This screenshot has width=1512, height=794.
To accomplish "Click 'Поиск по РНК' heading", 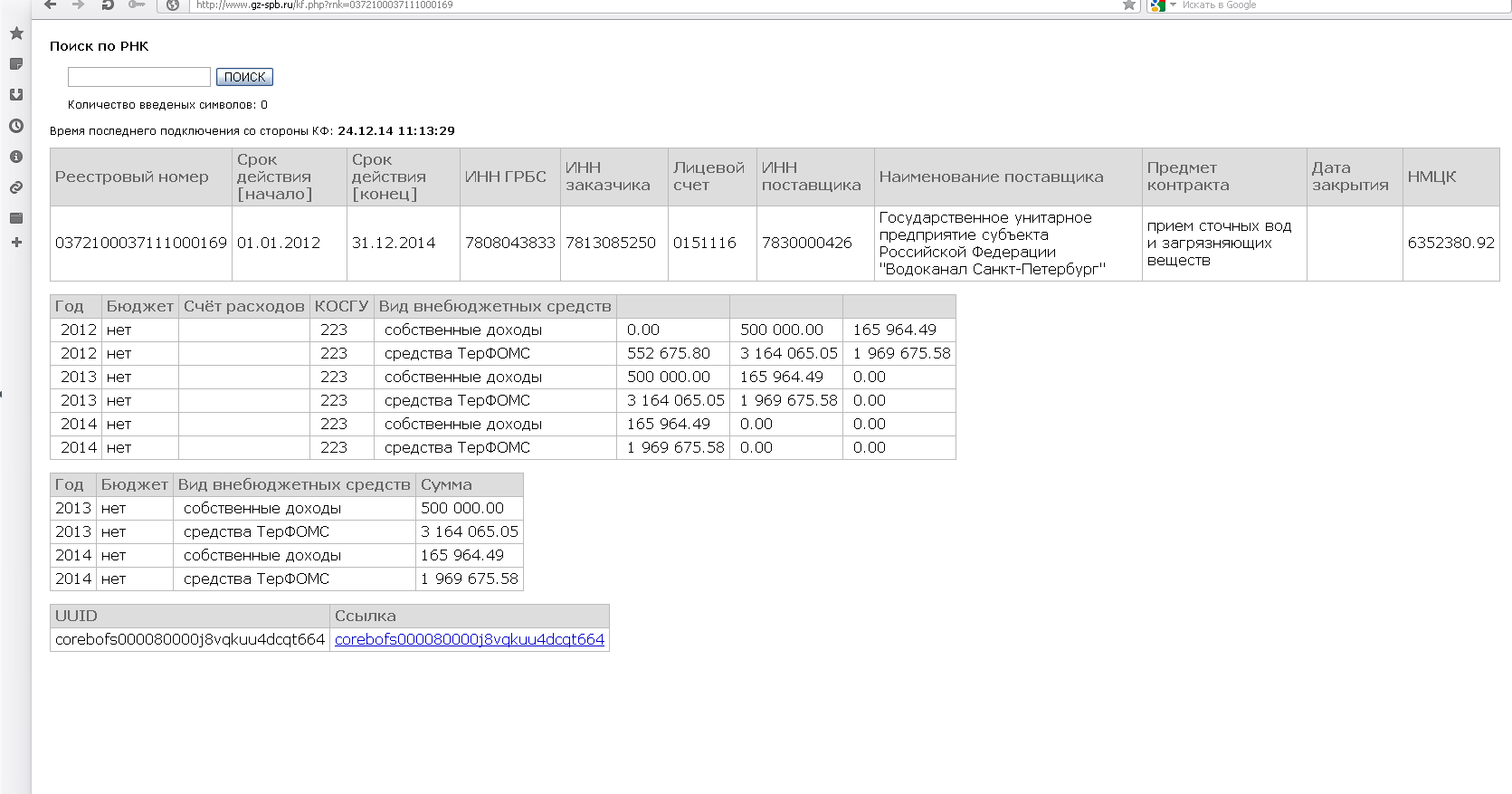I will click(100, 46).
